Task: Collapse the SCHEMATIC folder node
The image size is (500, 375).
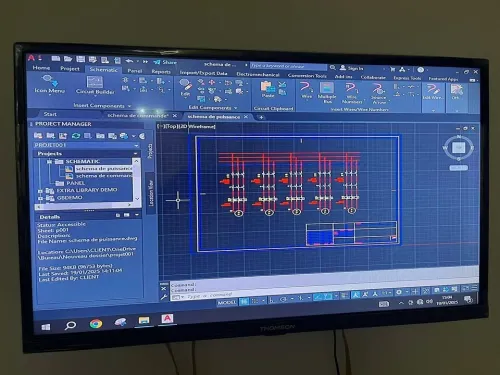Action: coord(49,162)
